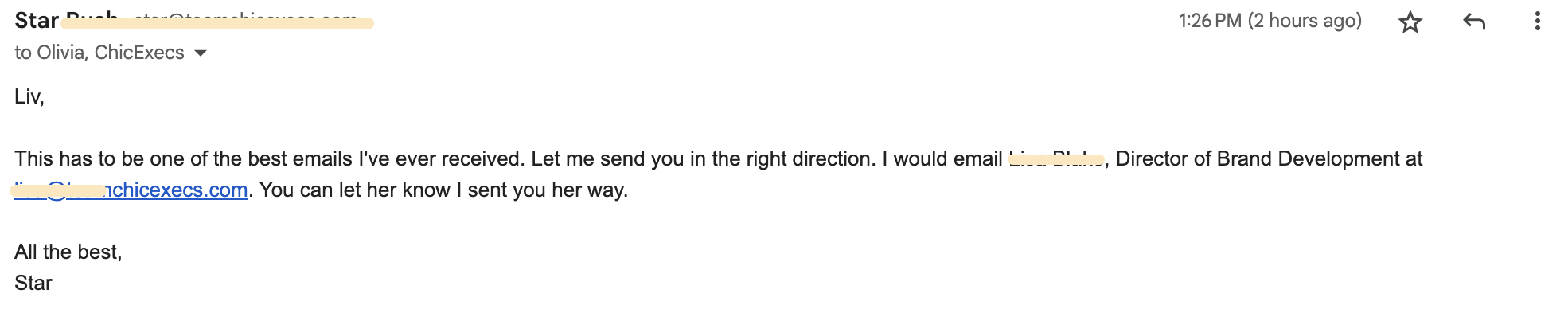
Task: Click the bold sender name Star
Action: click(x=37, y=20)
